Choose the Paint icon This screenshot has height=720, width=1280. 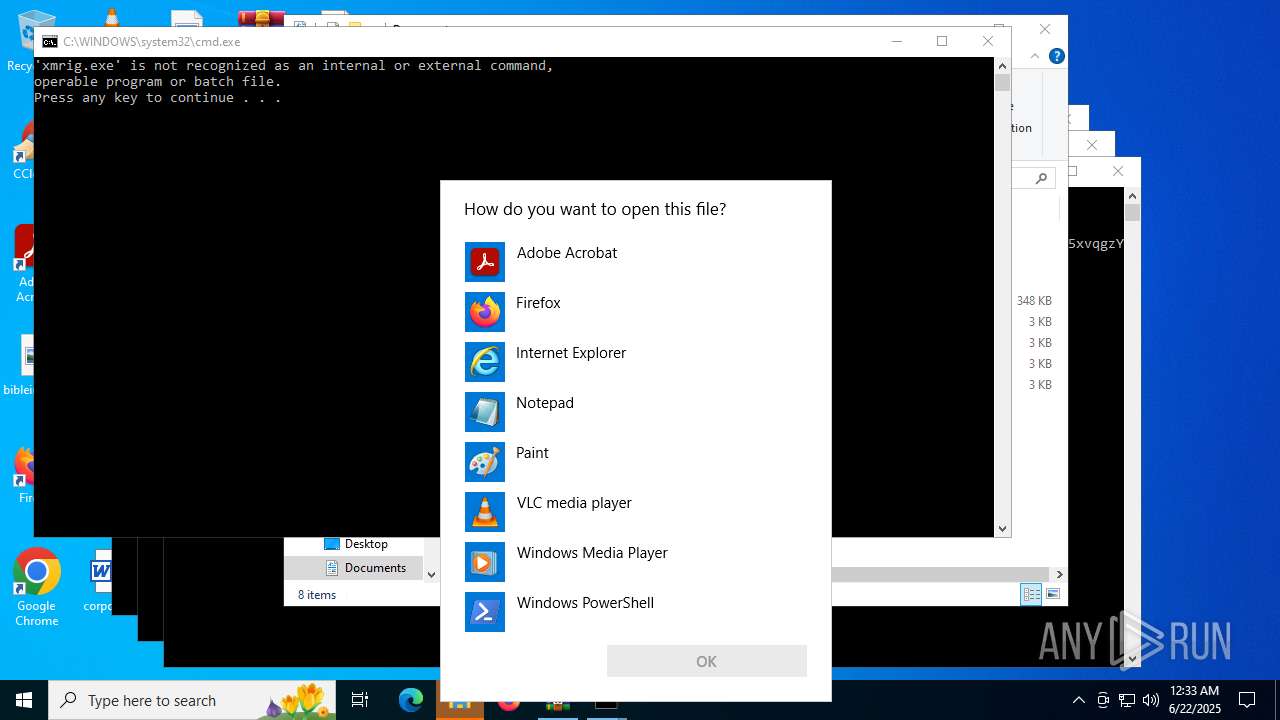point(485,462)
